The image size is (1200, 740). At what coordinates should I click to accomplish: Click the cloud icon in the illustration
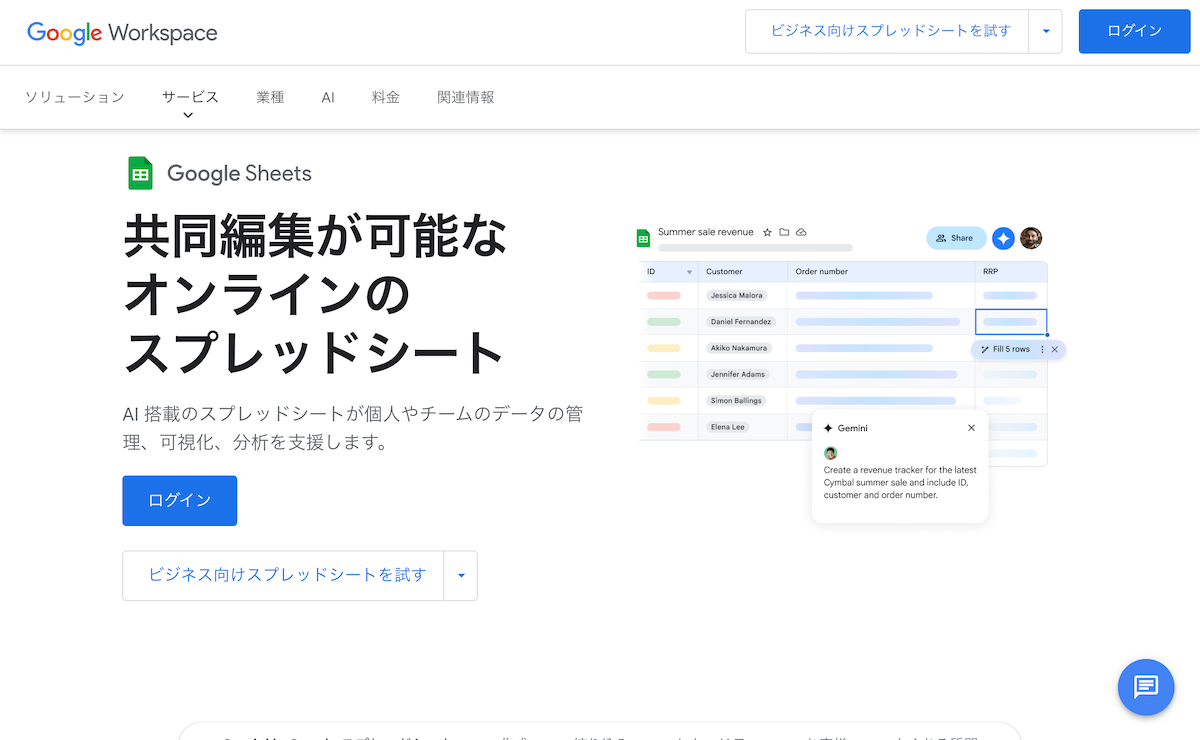[x=801, y=232]
